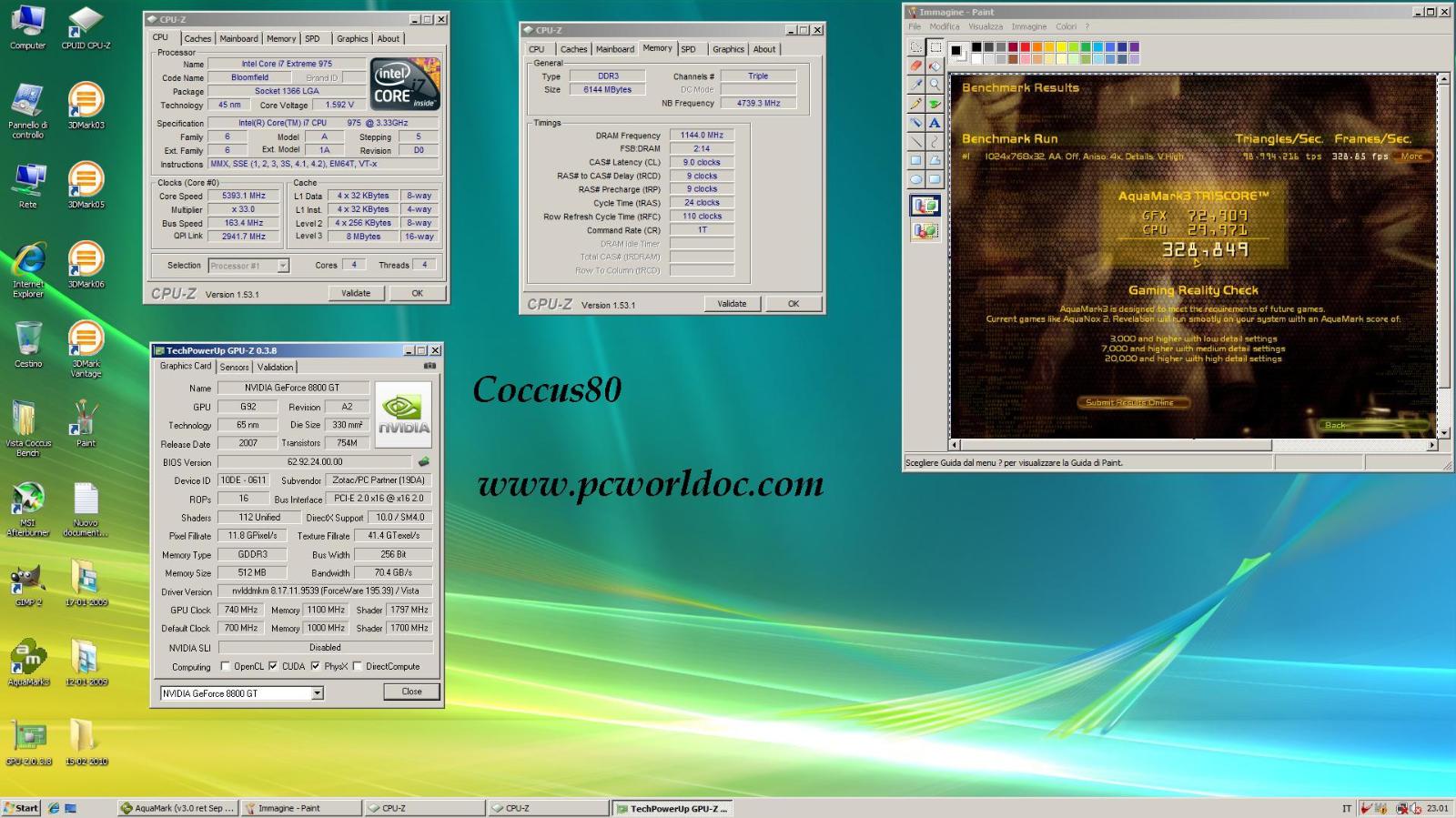Click OK in the CPU-Z Memory window

pyautogui.click(x=793, y=304)
